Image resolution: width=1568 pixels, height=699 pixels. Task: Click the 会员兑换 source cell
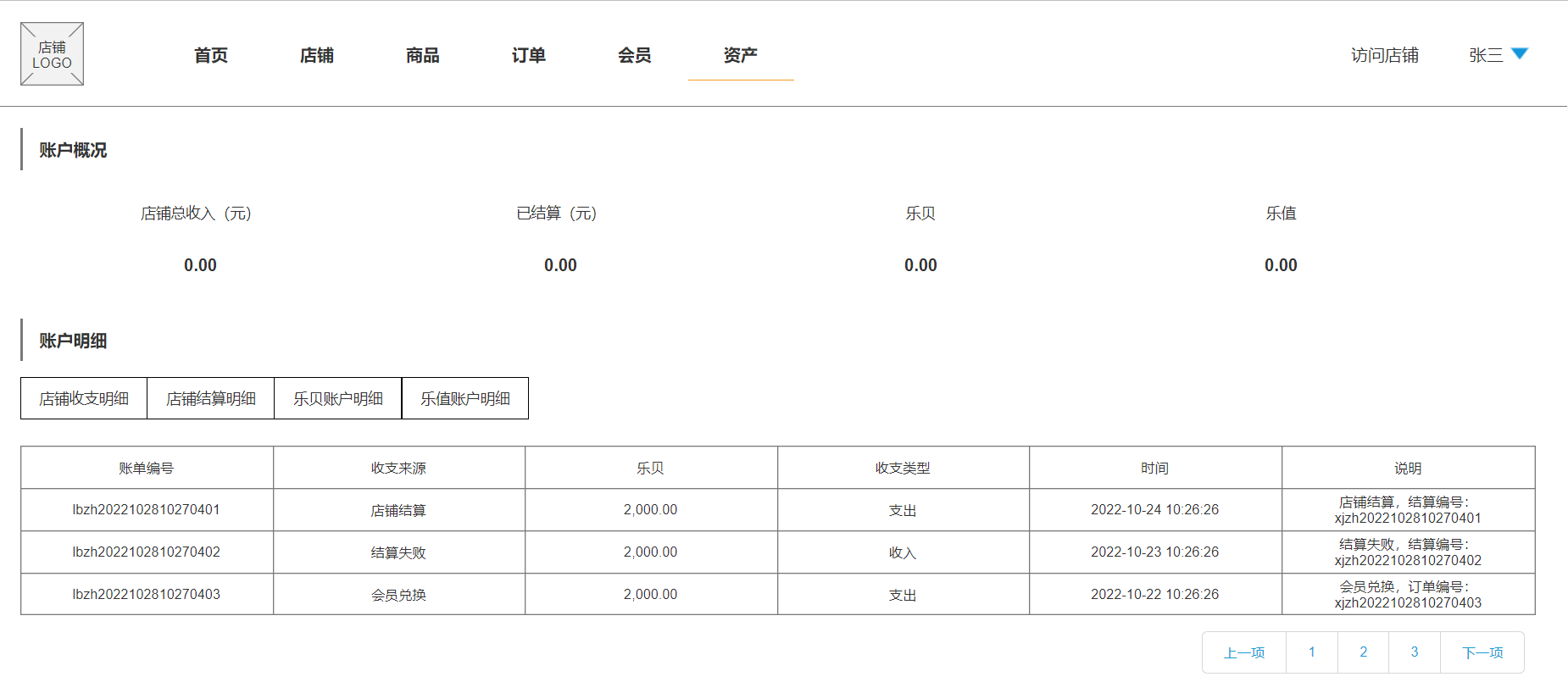click(x=398, y=595)
